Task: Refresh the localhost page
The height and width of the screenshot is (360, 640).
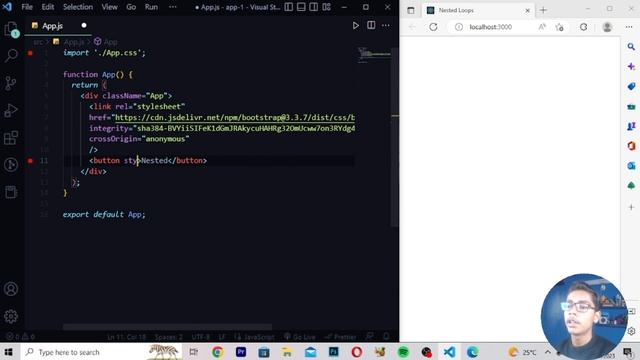Action: [433, 27]
